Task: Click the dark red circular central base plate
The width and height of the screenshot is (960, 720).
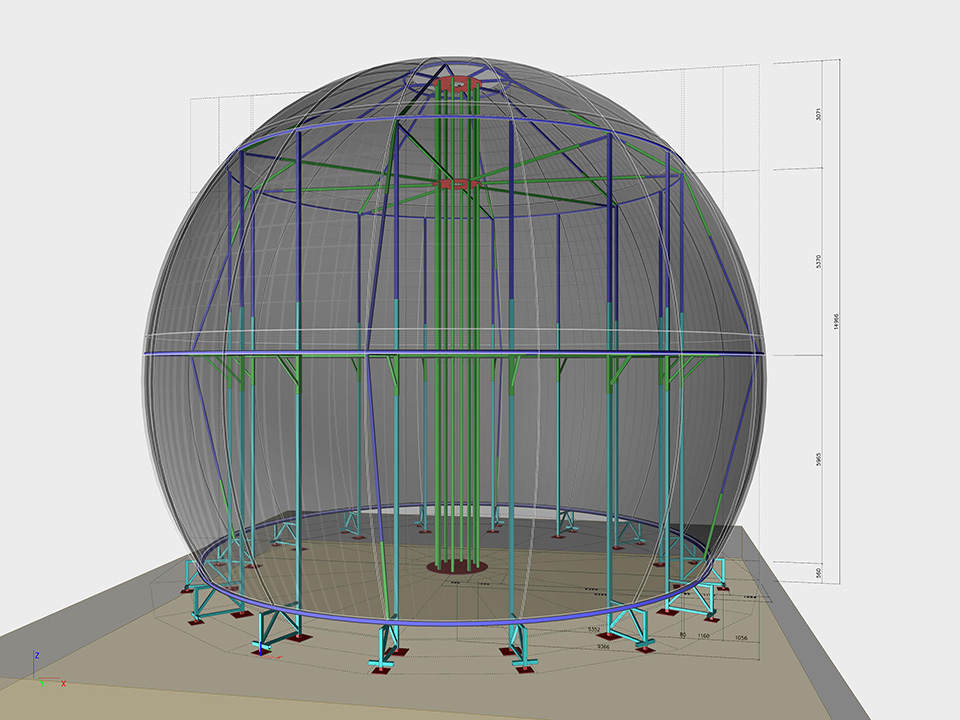Action: coord(457,567)
